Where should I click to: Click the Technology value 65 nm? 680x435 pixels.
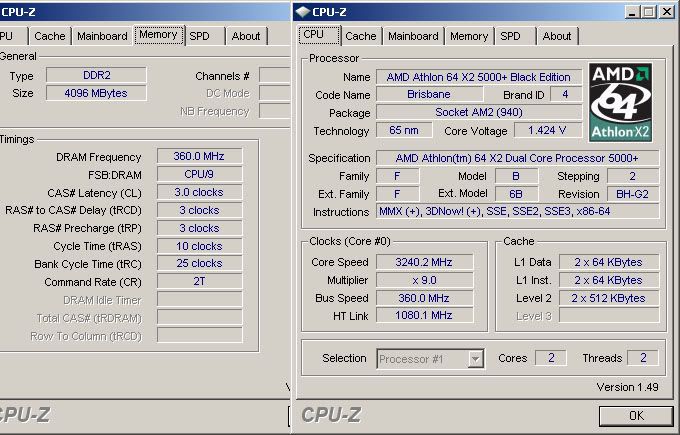tap(404, 130)
